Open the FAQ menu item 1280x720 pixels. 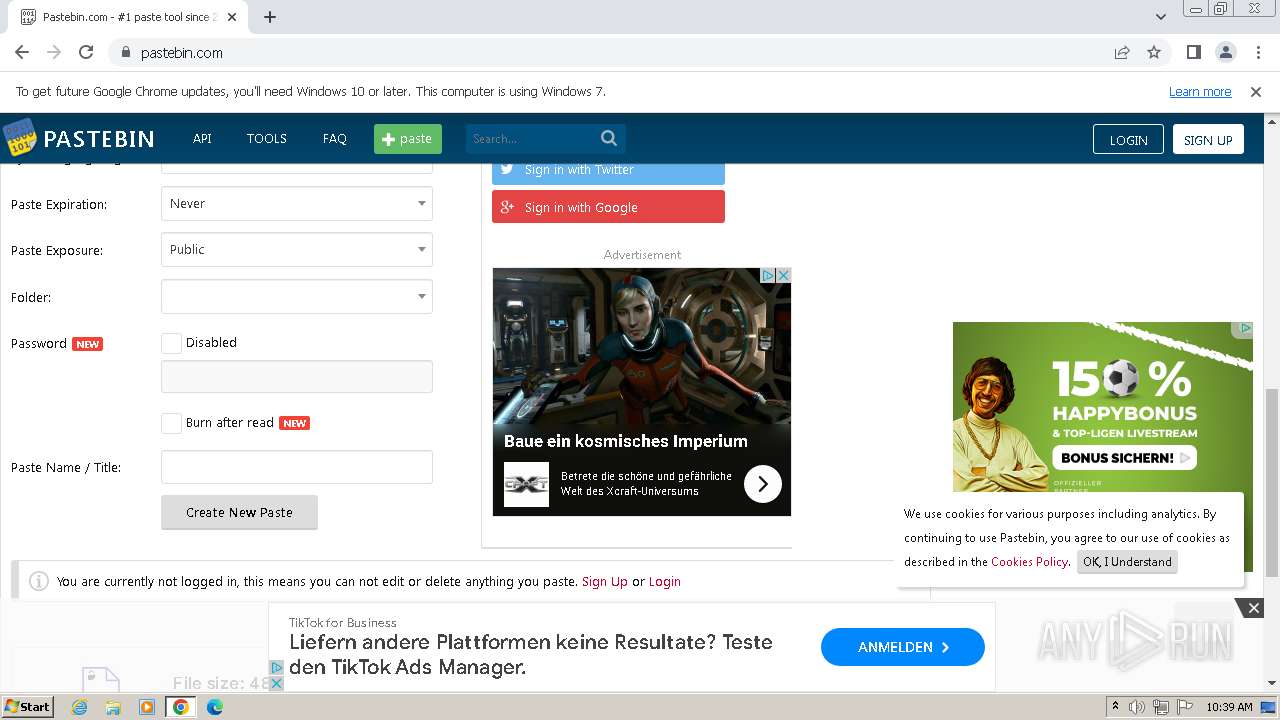click(x=334, y=139)
